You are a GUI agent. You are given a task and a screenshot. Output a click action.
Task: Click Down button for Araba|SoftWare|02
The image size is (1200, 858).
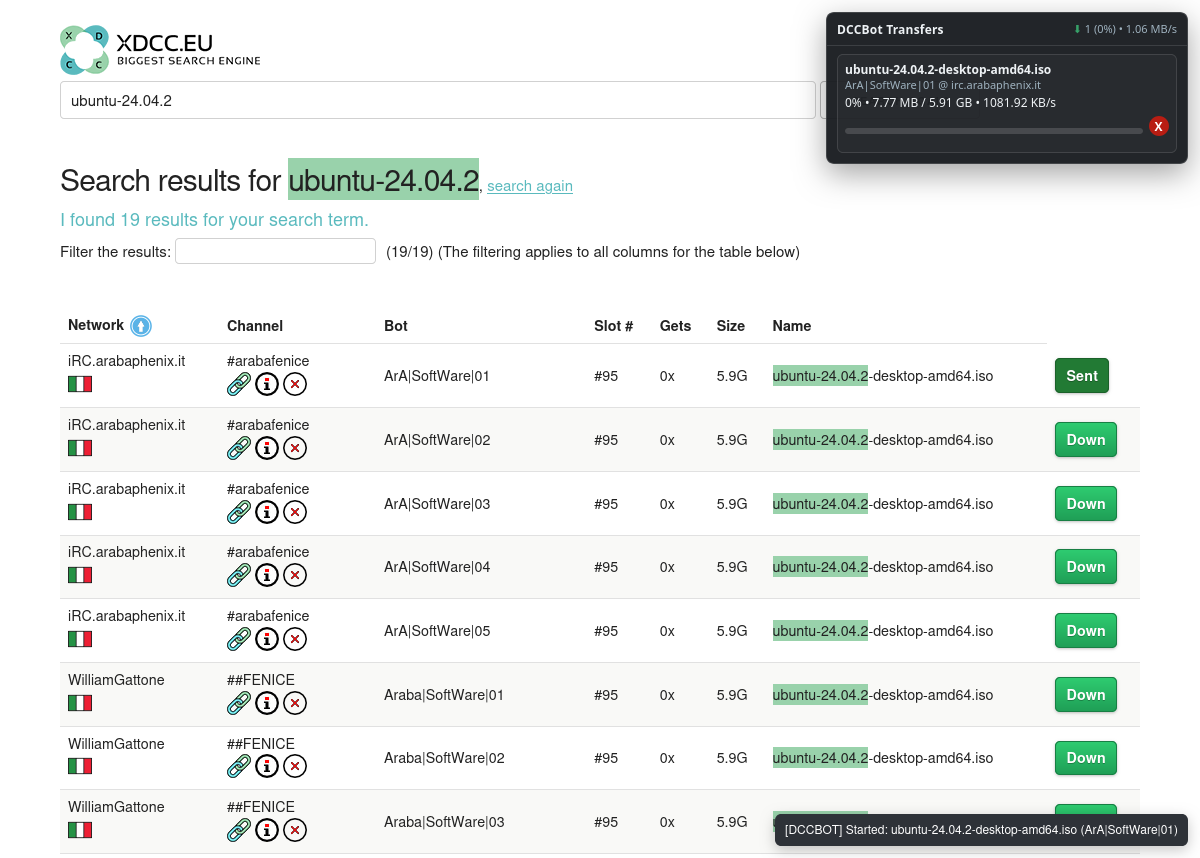click(1086, 758)
